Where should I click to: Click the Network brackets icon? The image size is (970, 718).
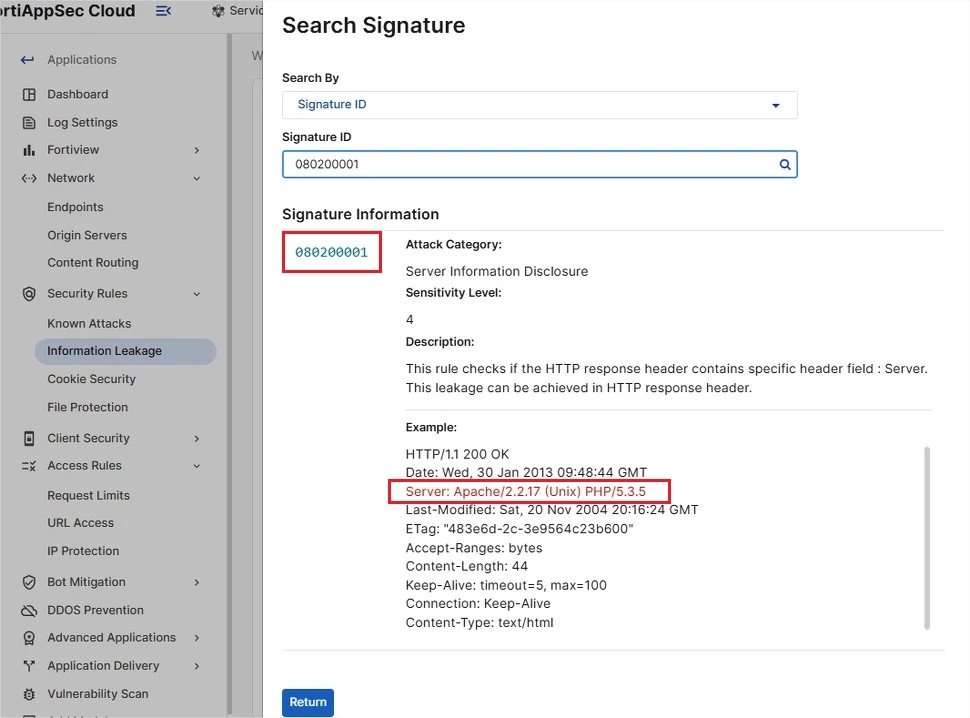(29, 178)
